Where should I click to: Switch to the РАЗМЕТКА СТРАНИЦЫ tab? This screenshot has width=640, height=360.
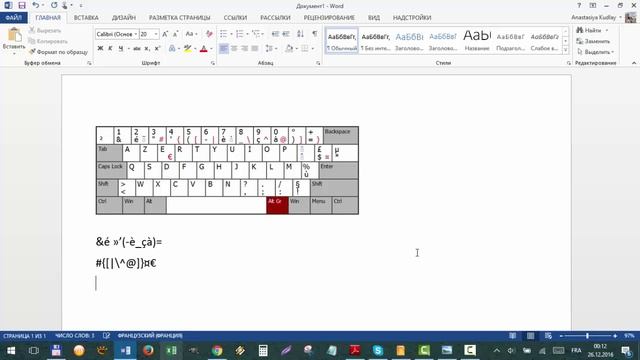[x=180, y=18]
